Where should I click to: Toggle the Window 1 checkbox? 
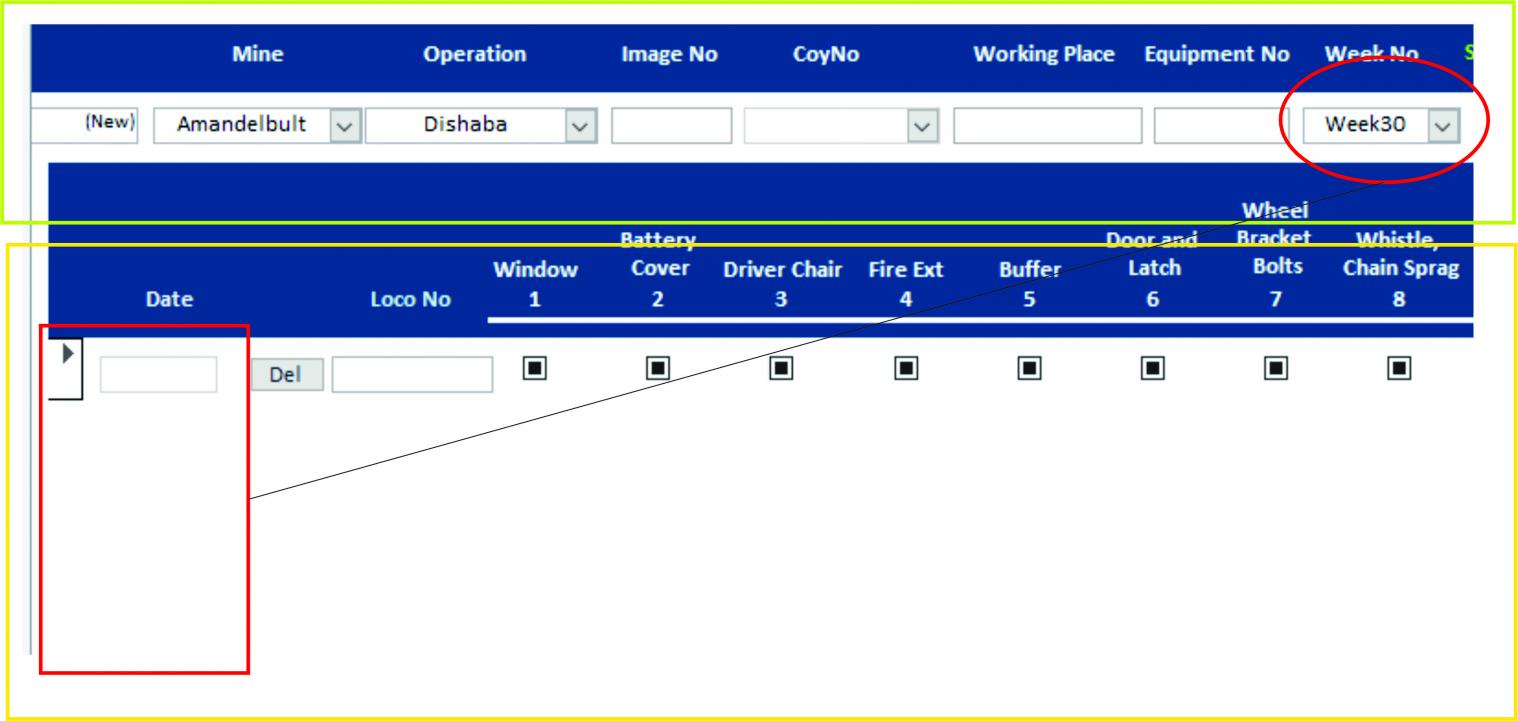pos(535,369)
